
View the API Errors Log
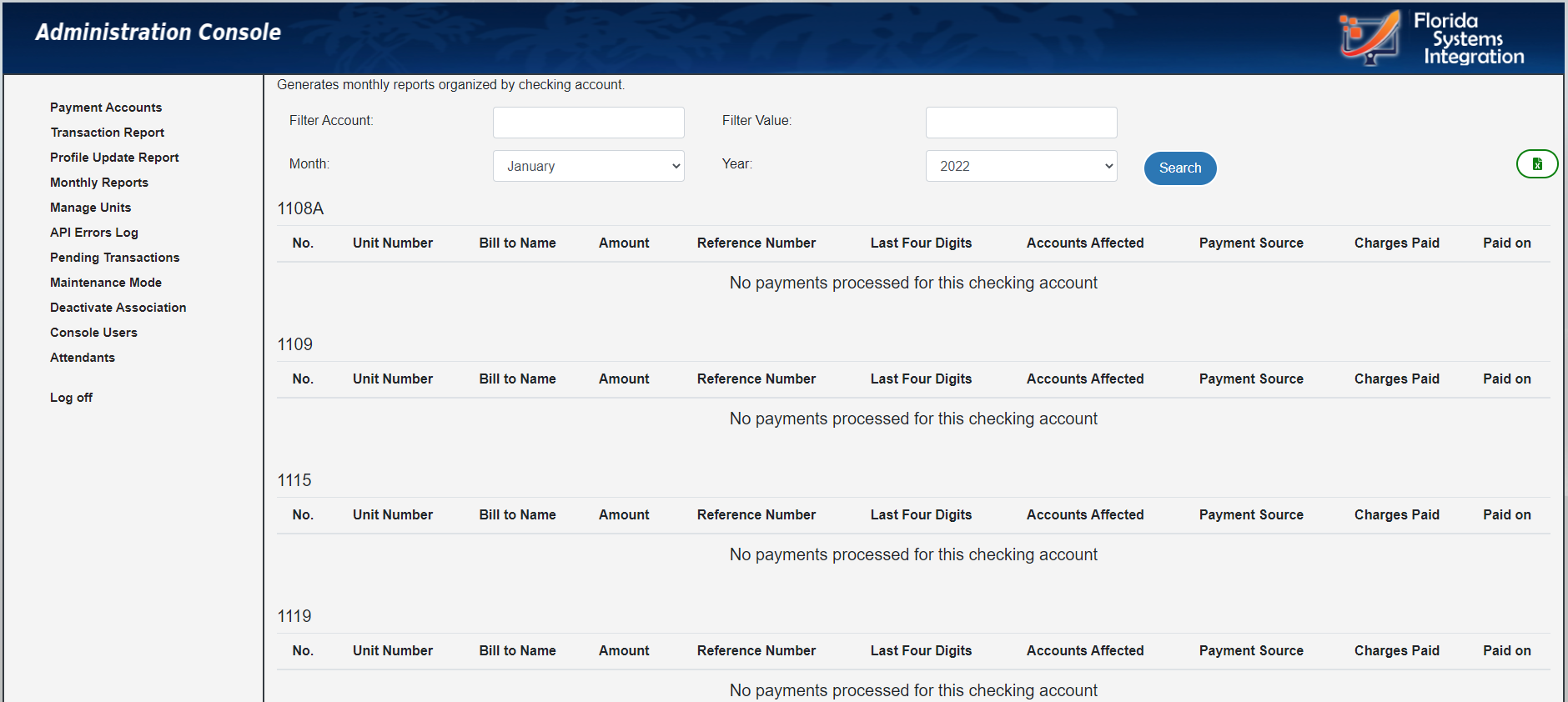[x=94, y=233]
